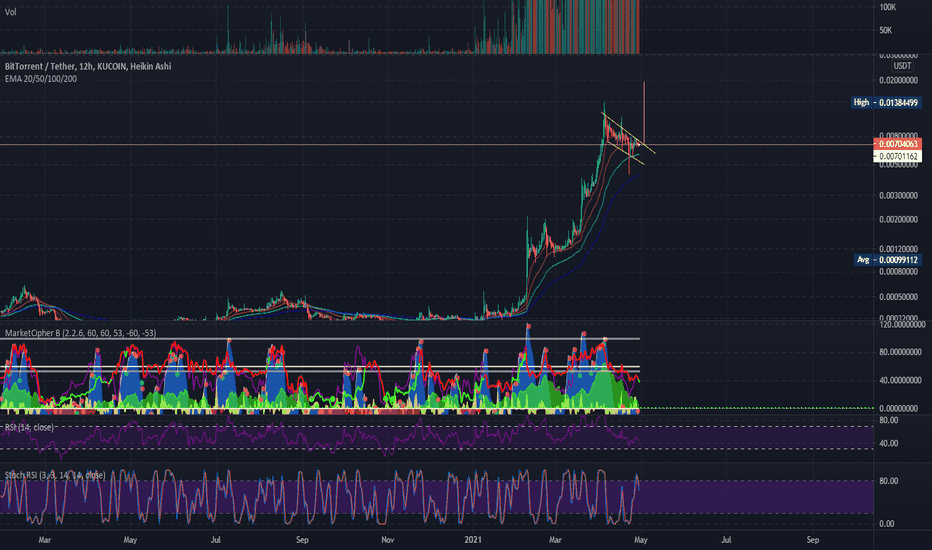This screenshot has height=550, width=932.
Task: Click the 2021 label on time axis
Action: (x=473, y=540)
